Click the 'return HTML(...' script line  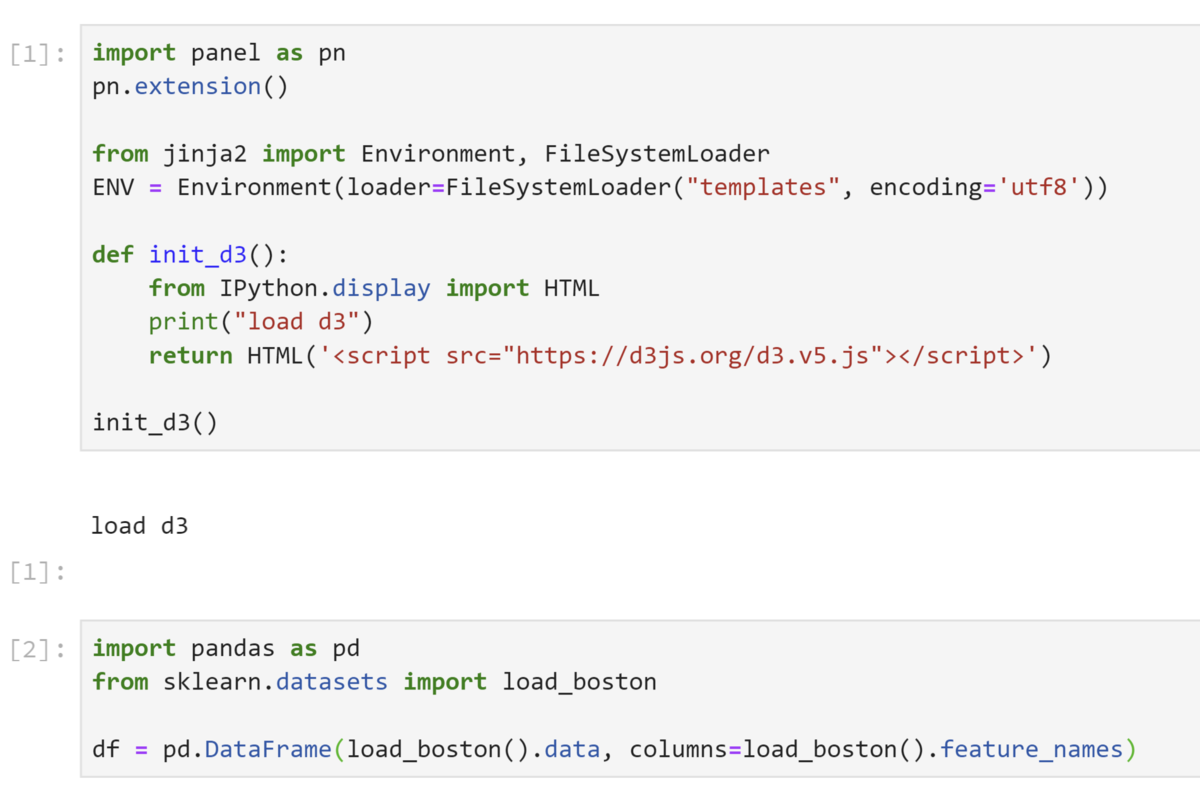[x=600, y=355]
